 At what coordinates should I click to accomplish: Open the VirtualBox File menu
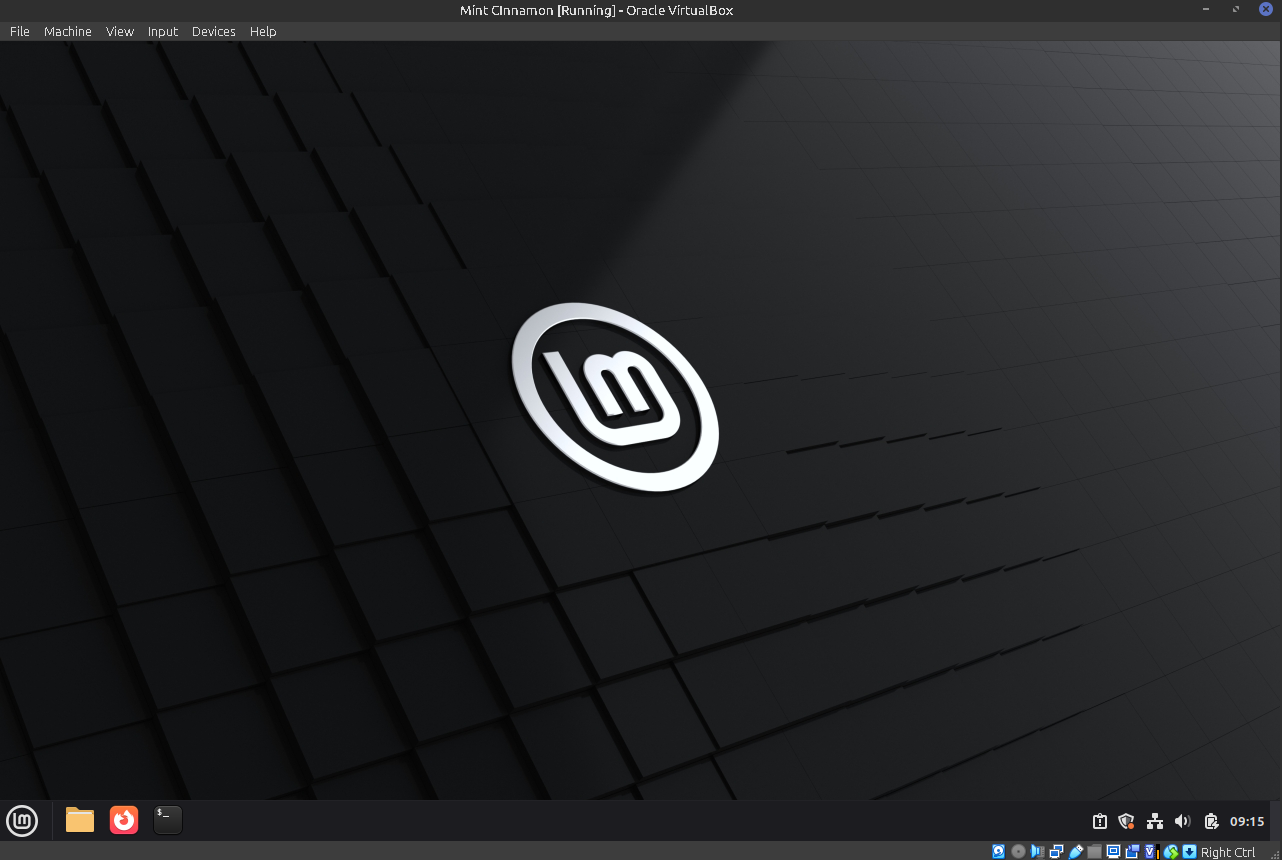20,31
